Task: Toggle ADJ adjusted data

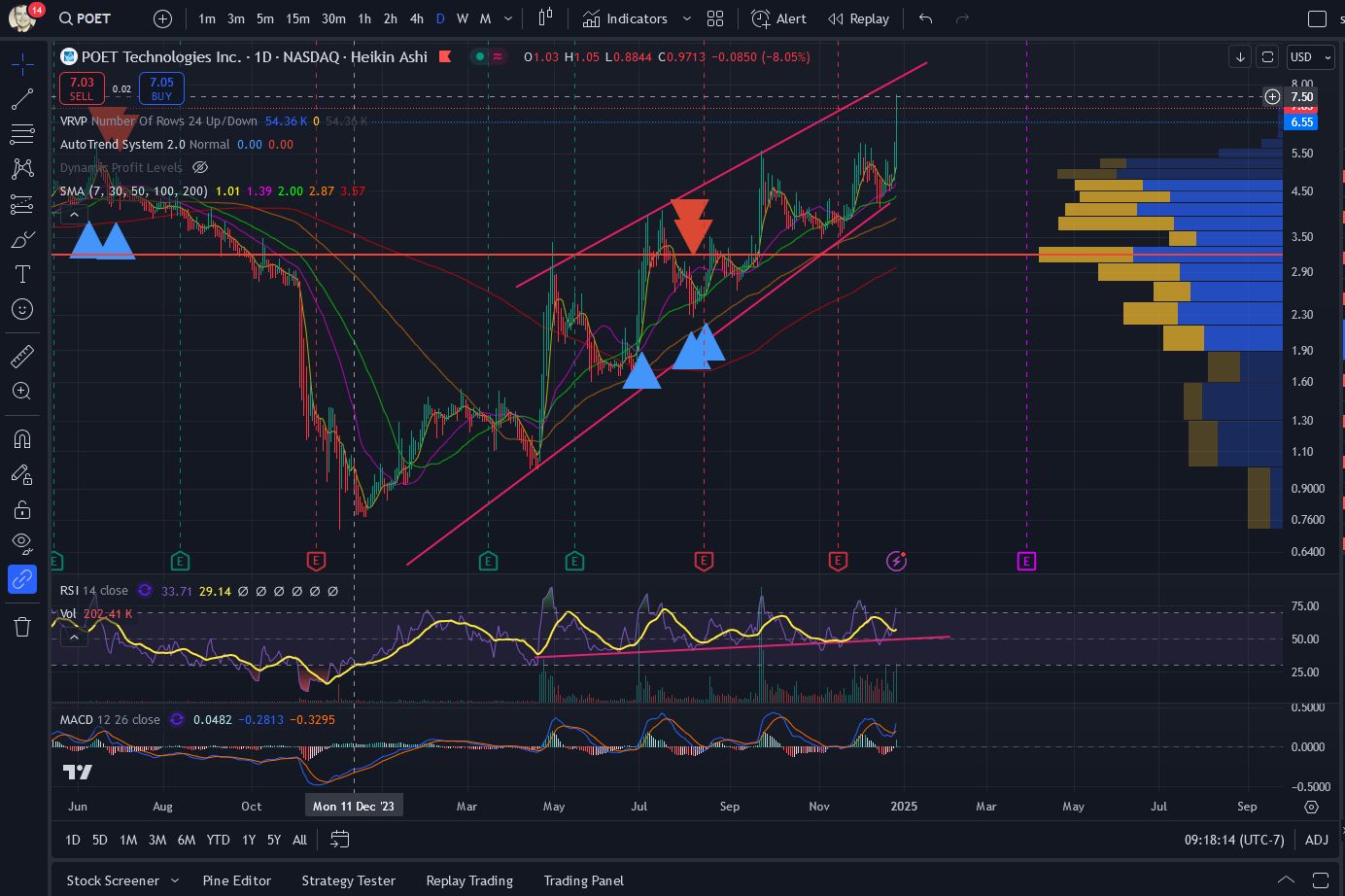Action: (x=1317, y=840)
